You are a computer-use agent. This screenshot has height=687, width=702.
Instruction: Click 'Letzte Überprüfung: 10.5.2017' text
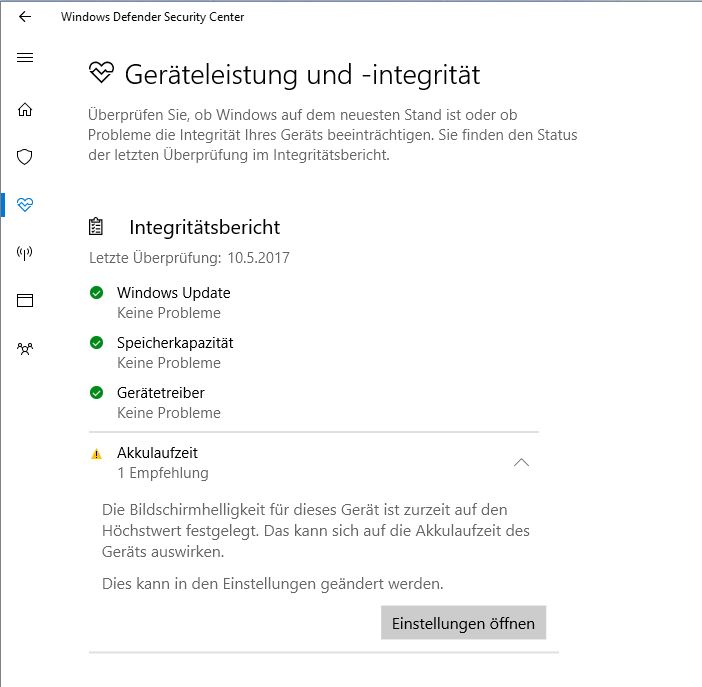[189, 258]
